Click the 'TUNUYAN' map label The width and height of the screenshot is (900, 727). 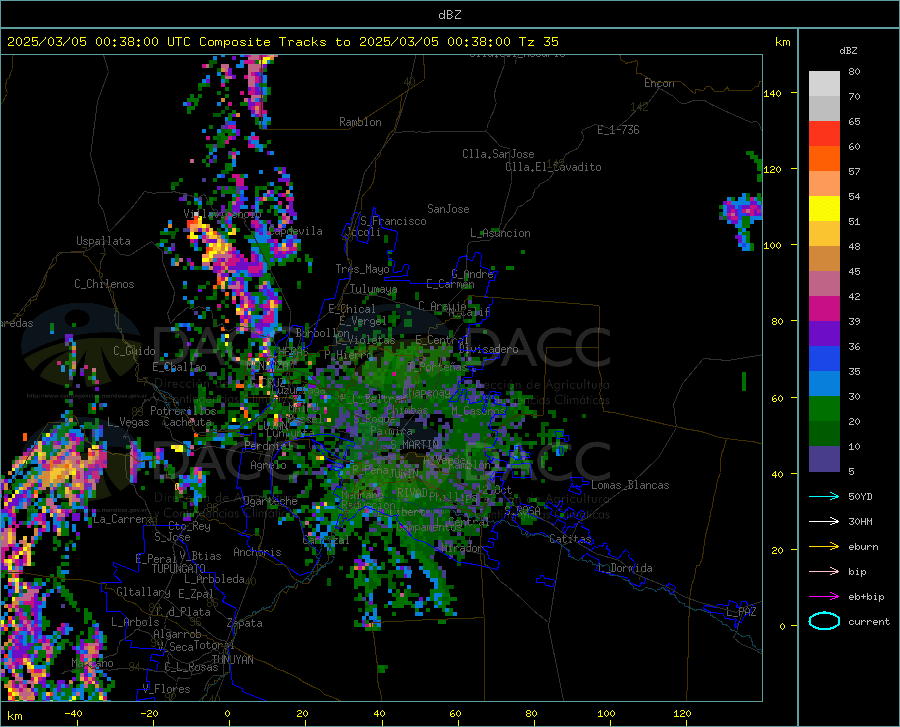click(232, 660)
